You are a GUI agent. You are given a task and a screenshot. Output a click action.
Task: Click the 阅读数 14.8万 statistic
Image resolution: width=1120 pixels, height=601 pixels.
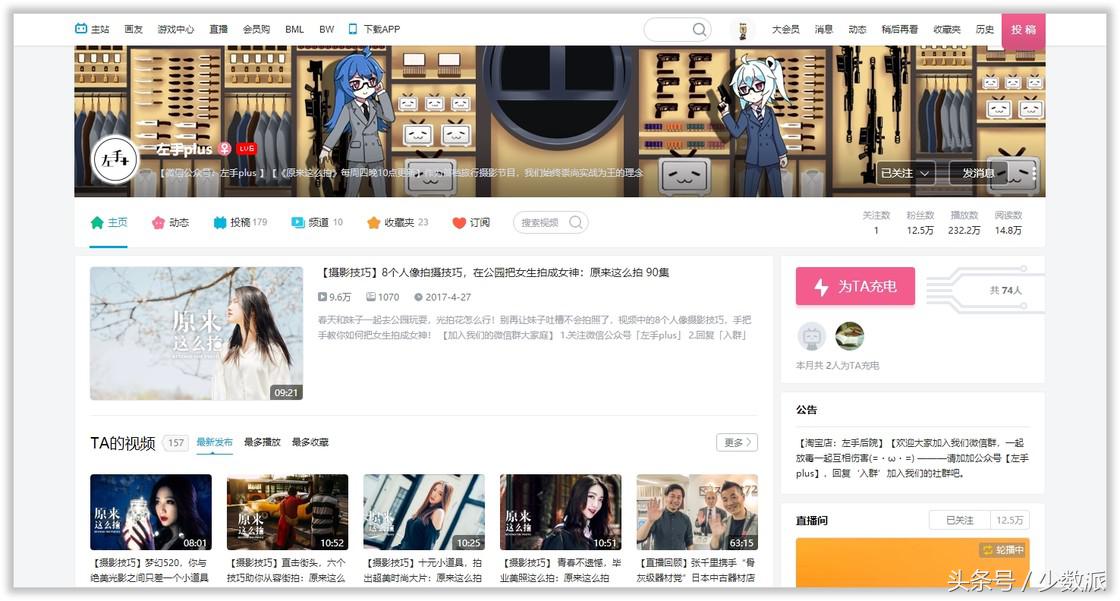1008,223
